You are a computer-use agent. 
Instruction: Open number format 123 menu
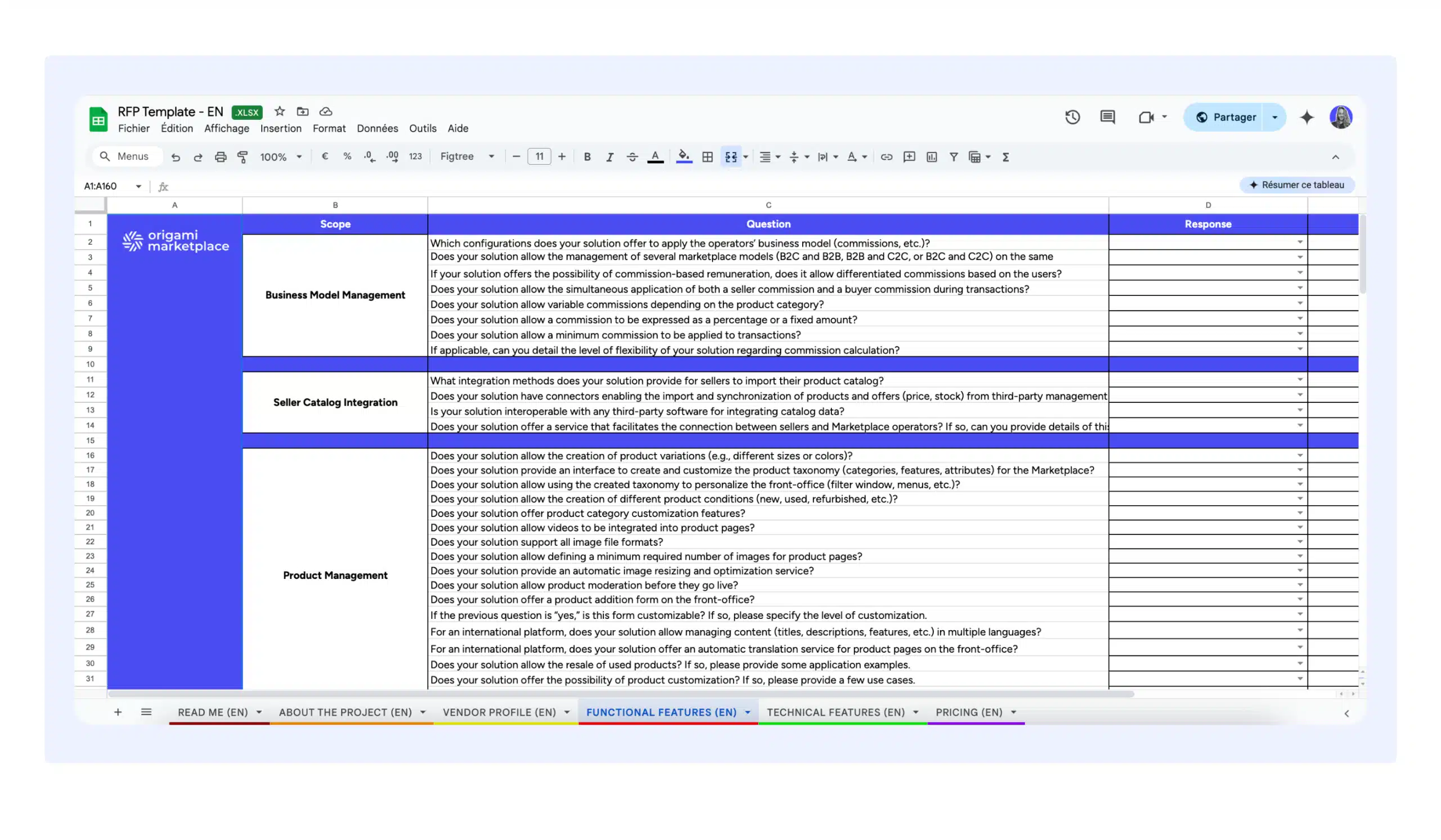tap(415, 156)
